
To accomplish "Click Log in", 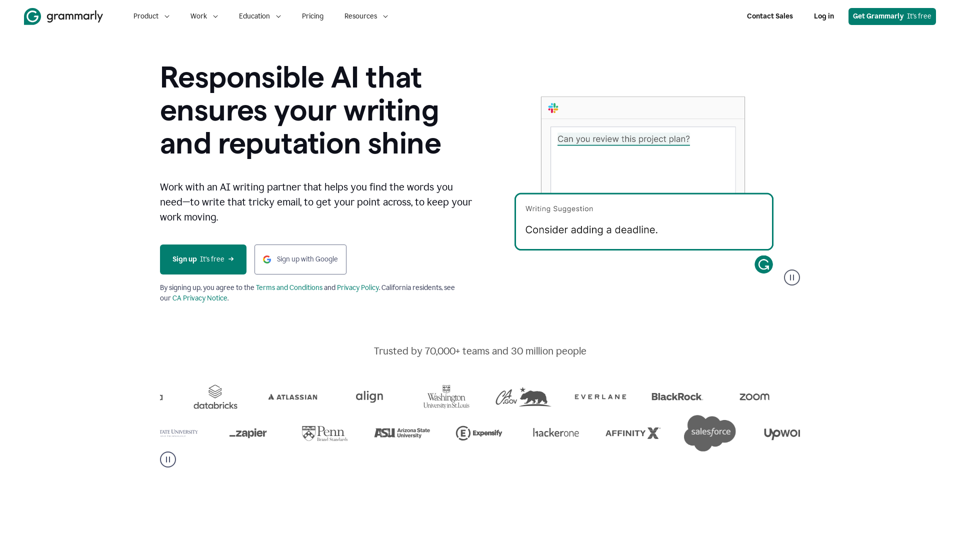I will 823,16.
